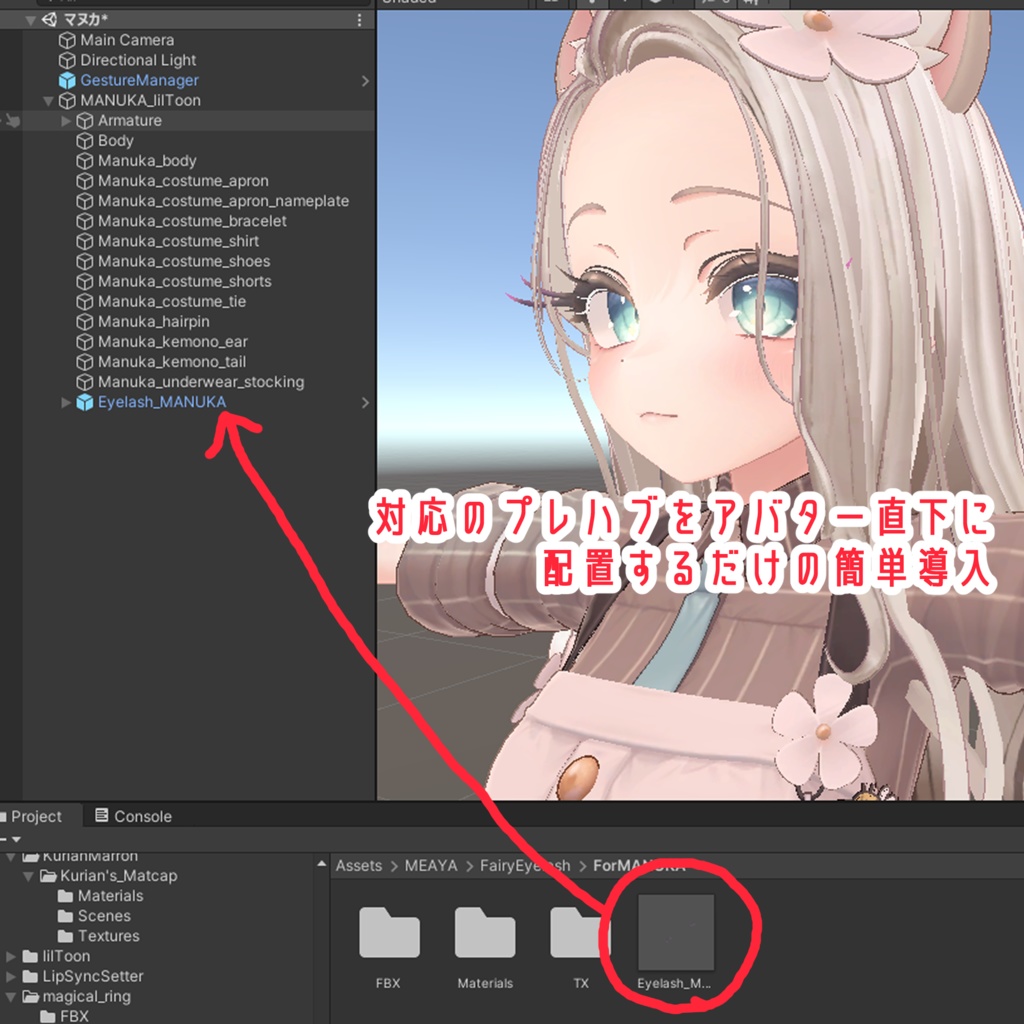Select Manuka_costume_shirt object
The image size is (1024, 1024).
[178, 242]
